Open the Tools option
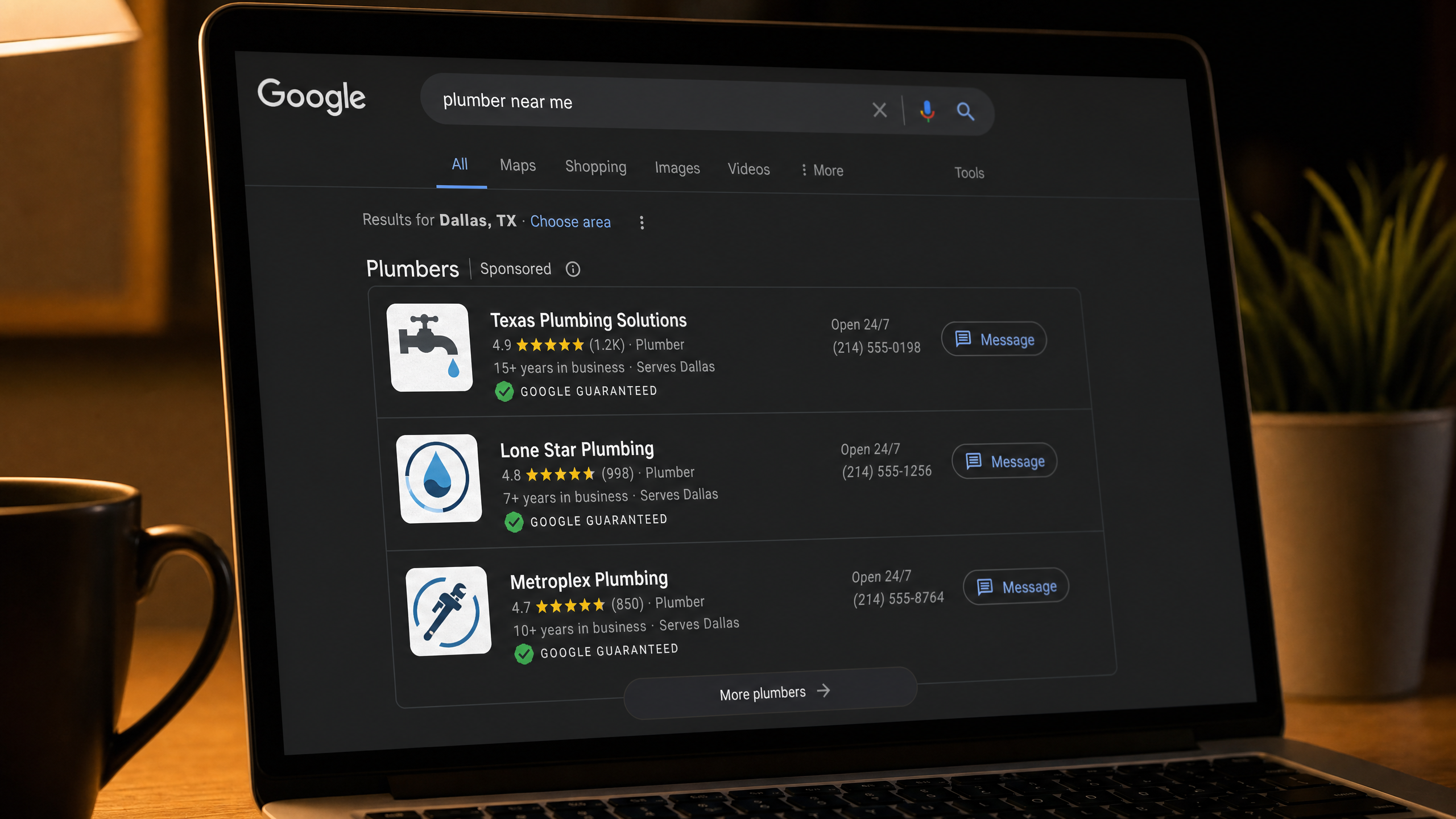This screenshot has width=1456, height=819. click(969, 173)
